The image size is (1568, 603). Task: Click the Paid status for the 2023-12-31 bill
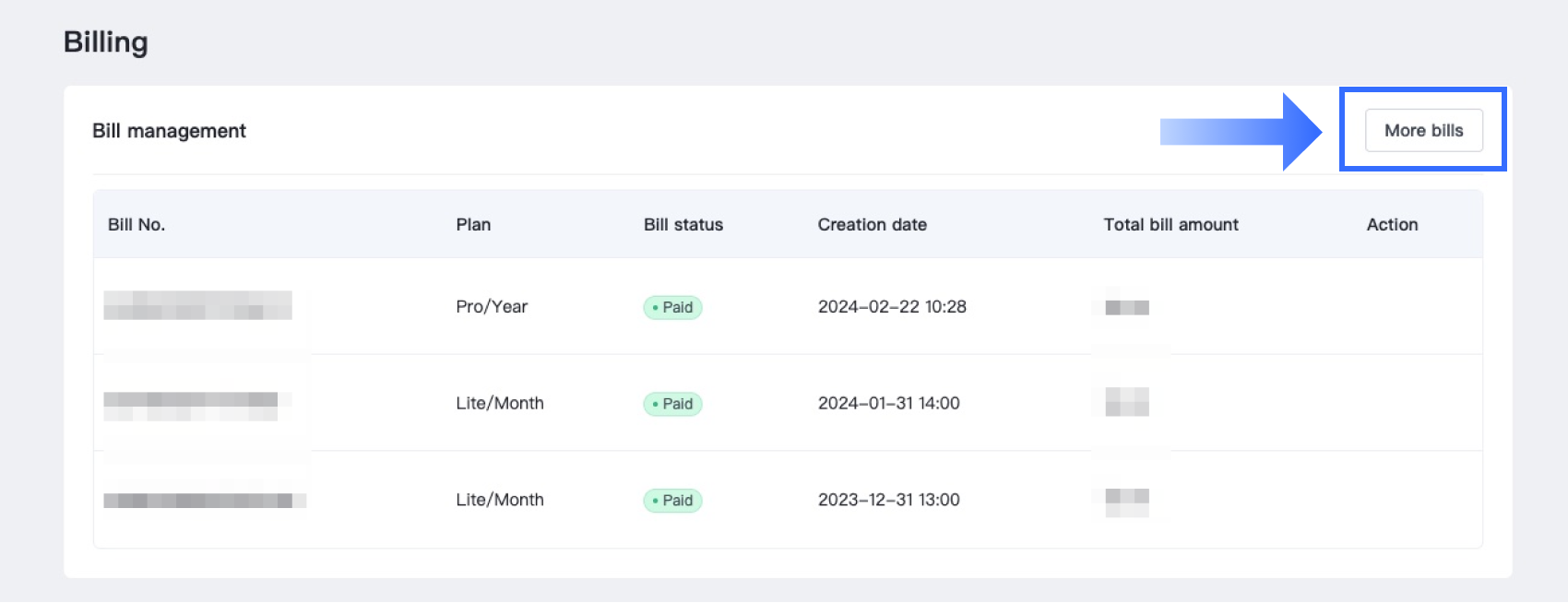tap(672, 501)
